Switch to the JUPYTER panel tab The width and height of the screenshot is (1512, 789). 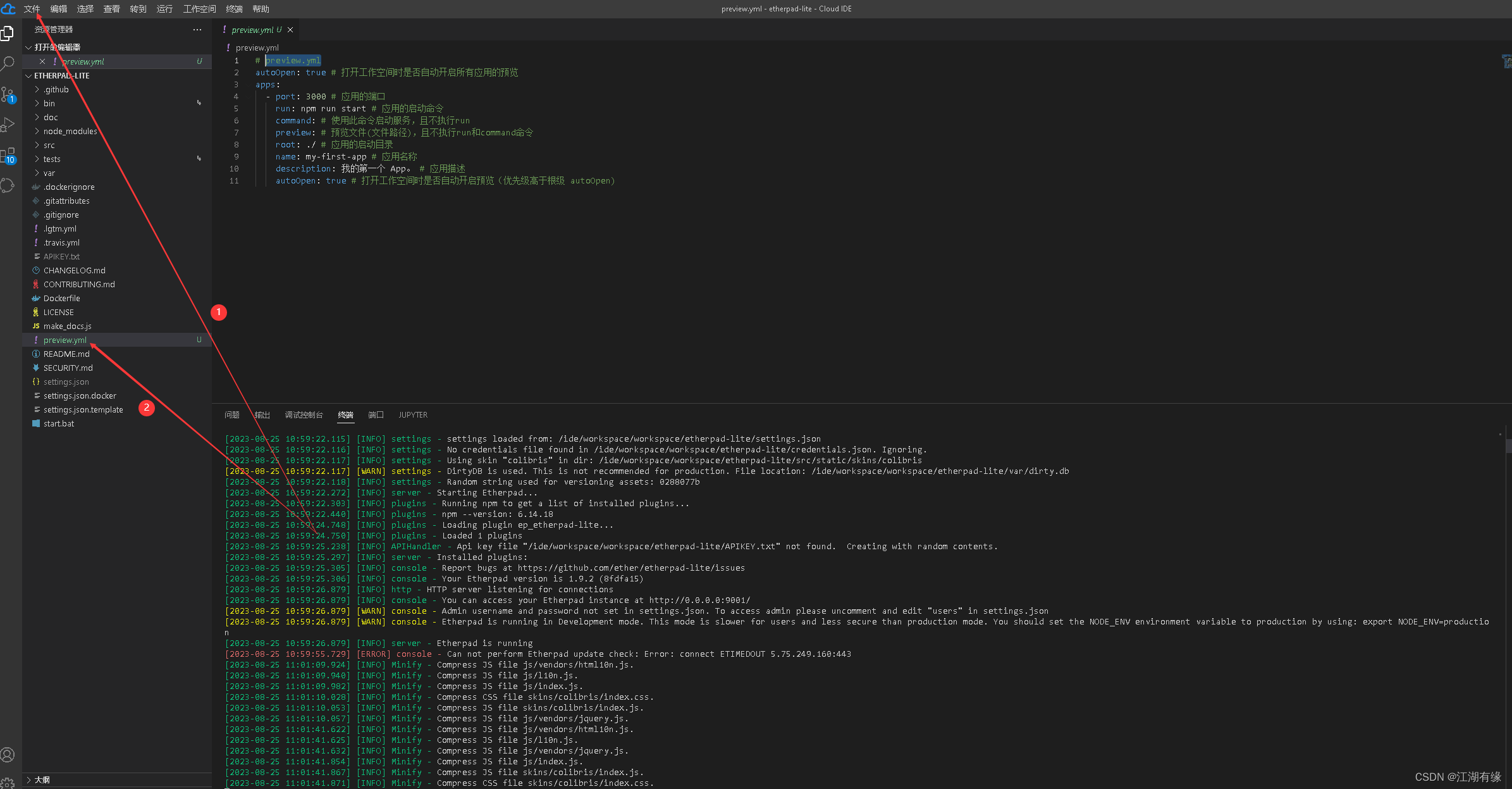pyautogui.click(x=413, y=415)
